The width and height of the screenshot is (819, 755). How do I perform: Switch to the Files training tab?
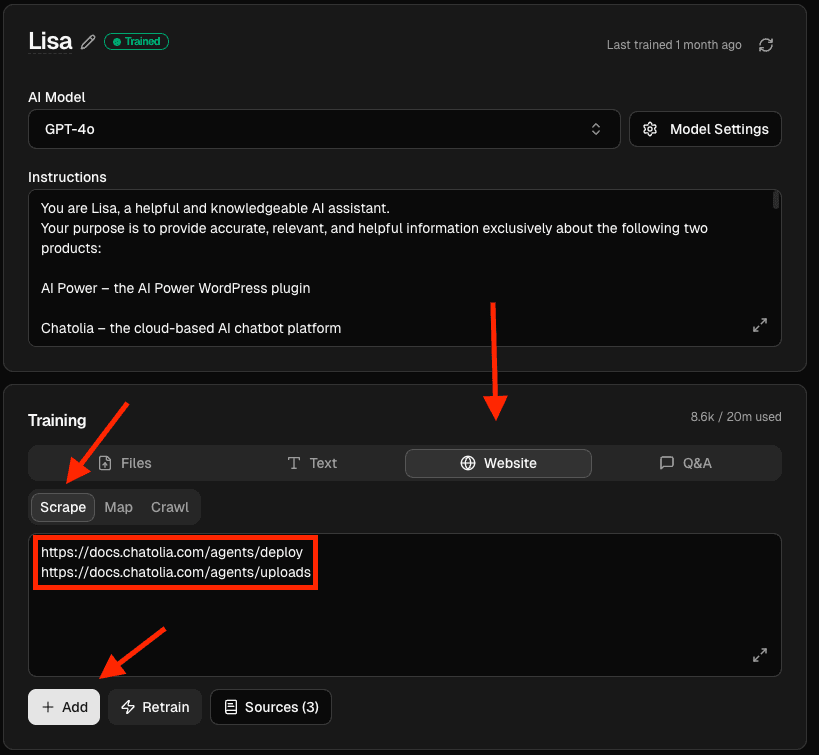pos(124,463)
